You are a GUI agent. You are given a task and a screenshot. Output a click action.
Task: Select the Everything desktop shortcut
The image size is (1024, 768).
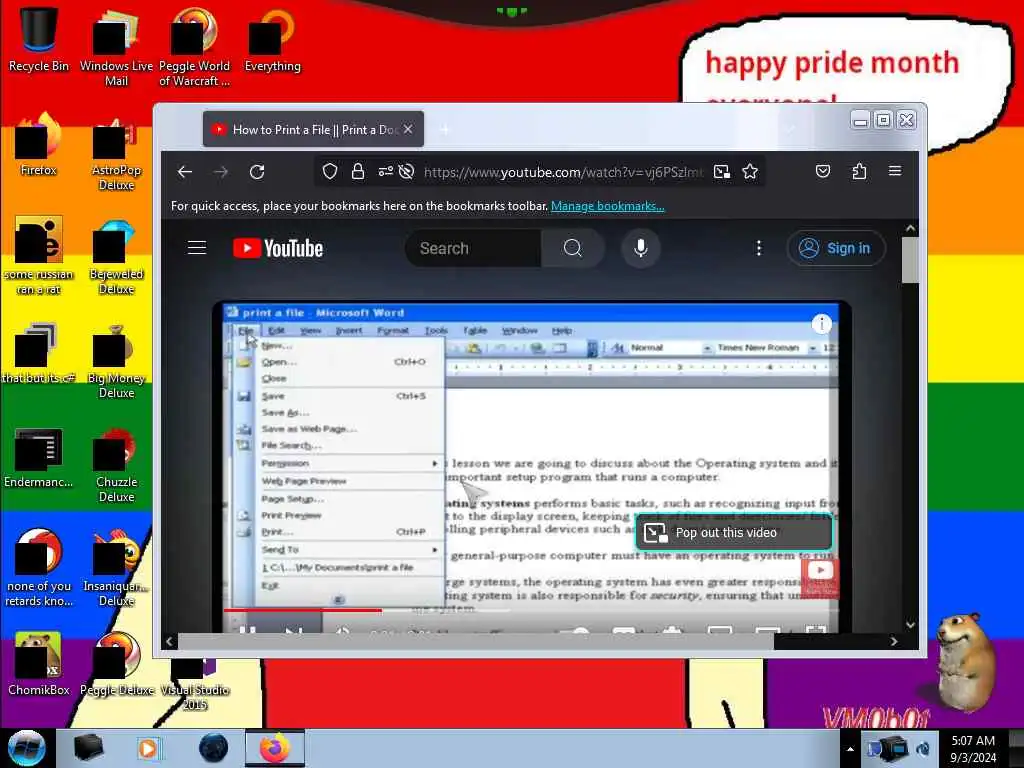coord(272,40)
